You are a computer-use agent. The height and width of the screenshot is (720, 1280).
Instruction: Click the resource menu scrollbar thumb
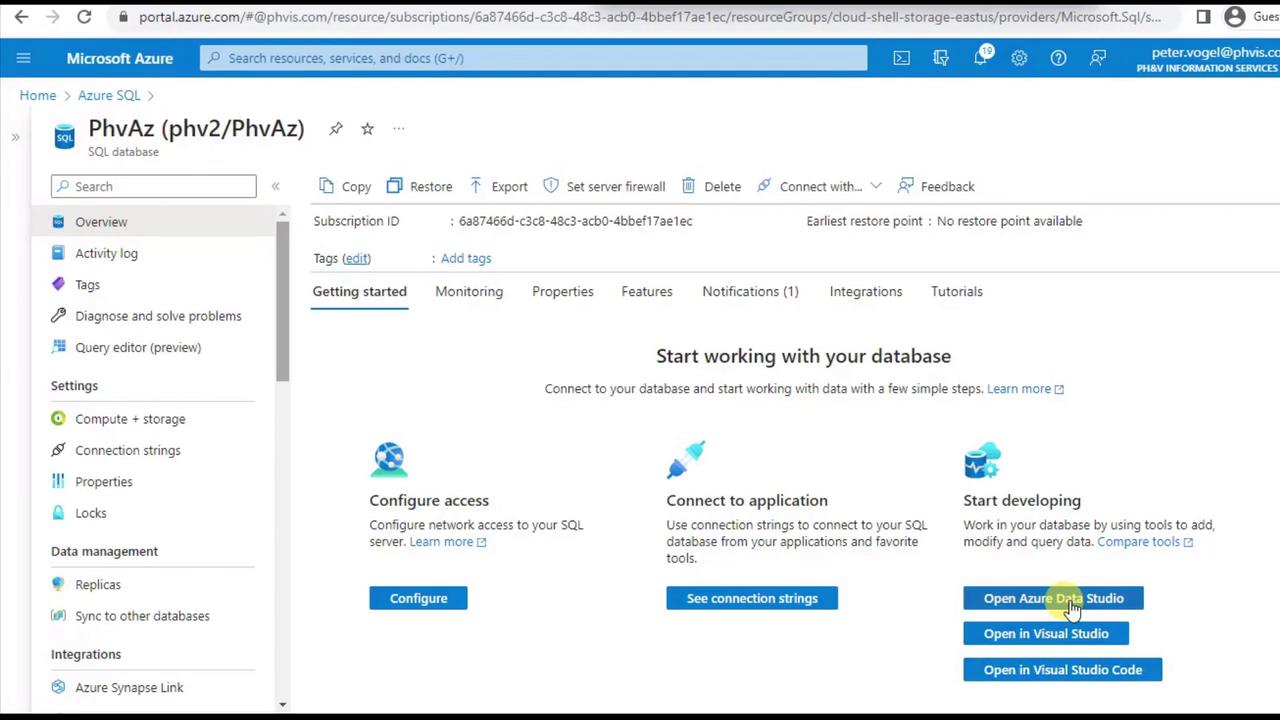click(283, 300)
